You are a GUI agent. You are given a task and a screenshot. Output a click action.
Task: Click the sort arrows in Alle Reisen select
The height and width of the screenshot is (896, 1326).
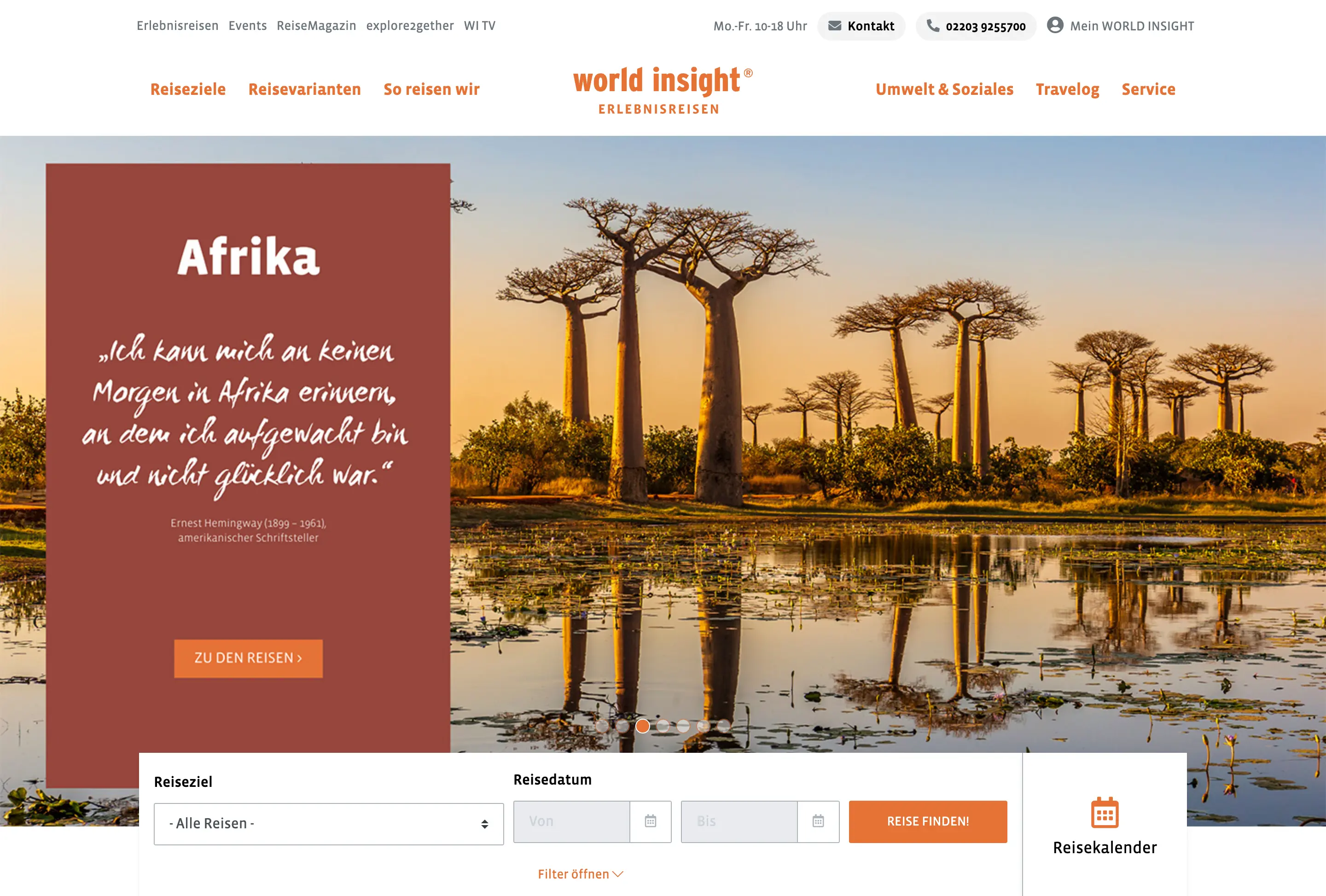point(484,824)
